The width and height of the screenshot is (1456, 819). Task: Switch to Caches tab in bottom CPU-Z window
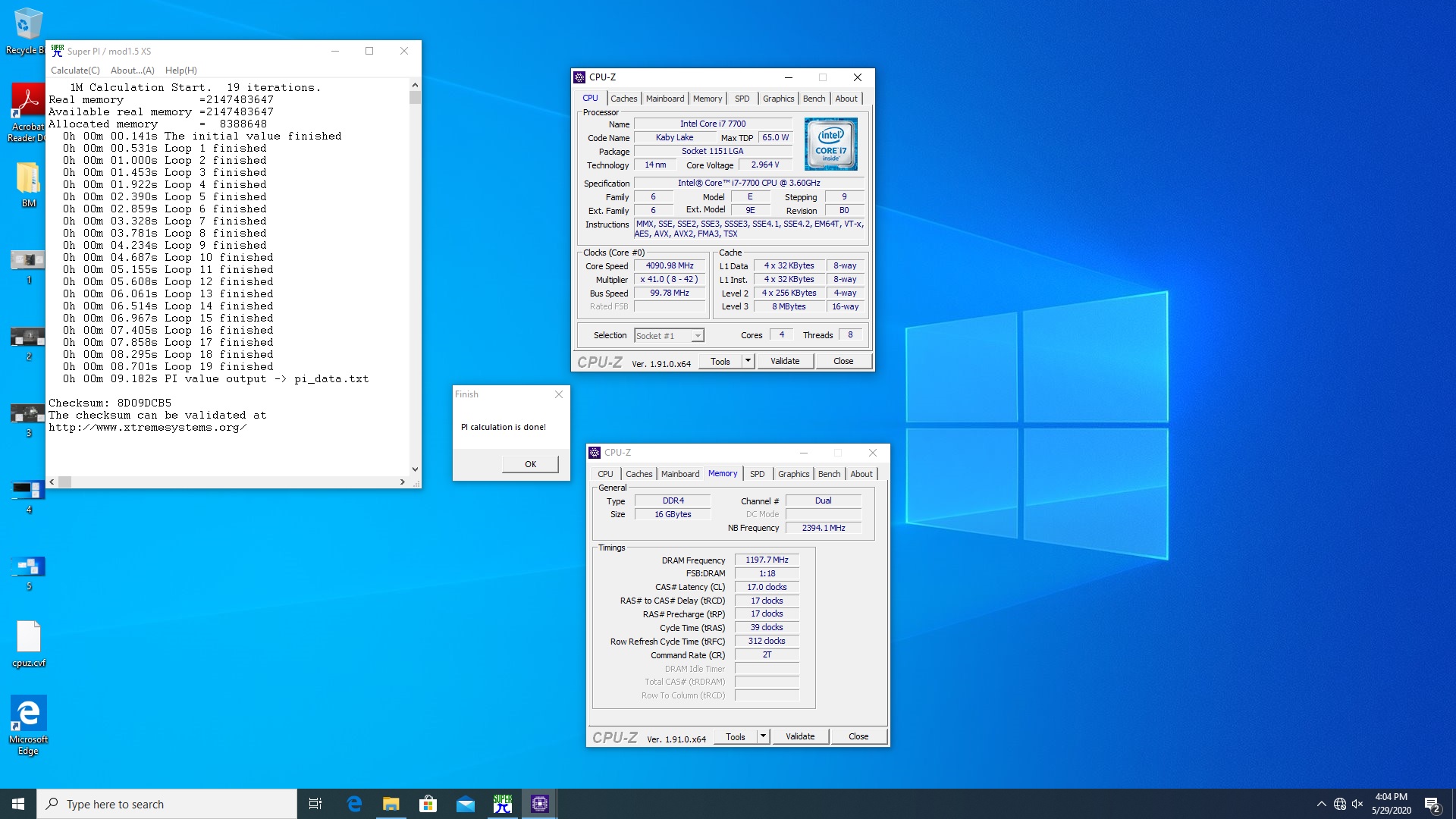pos(639,474)
